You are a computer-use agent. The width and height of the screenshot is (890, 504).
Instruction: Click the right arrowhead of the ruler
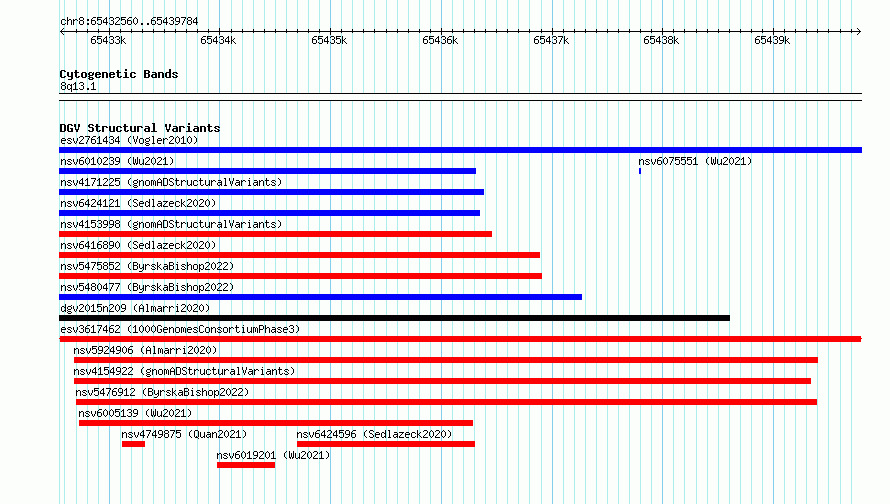[x=858, y=31]
